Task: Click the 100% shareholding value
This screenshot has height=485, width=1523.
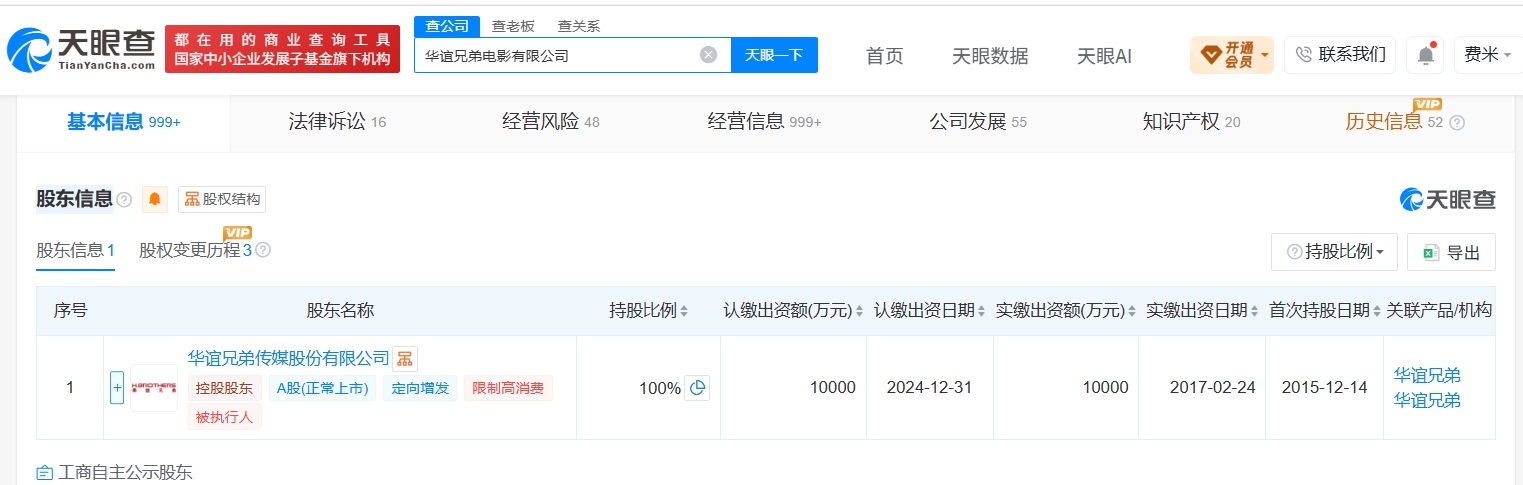Action: [x=660, y=388]
